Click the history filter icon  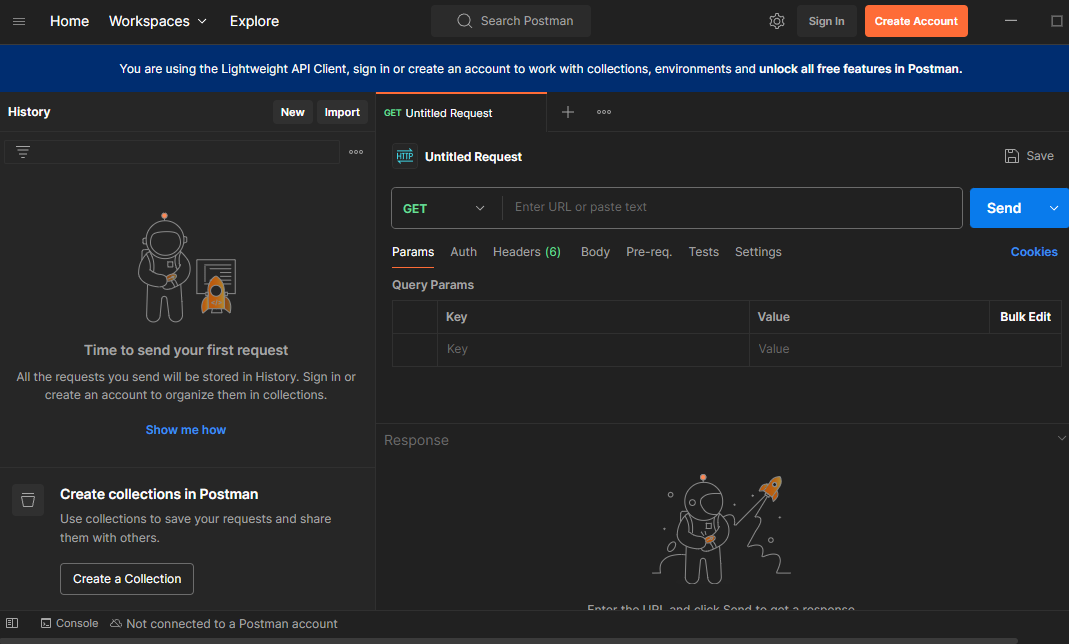point(22,152)
